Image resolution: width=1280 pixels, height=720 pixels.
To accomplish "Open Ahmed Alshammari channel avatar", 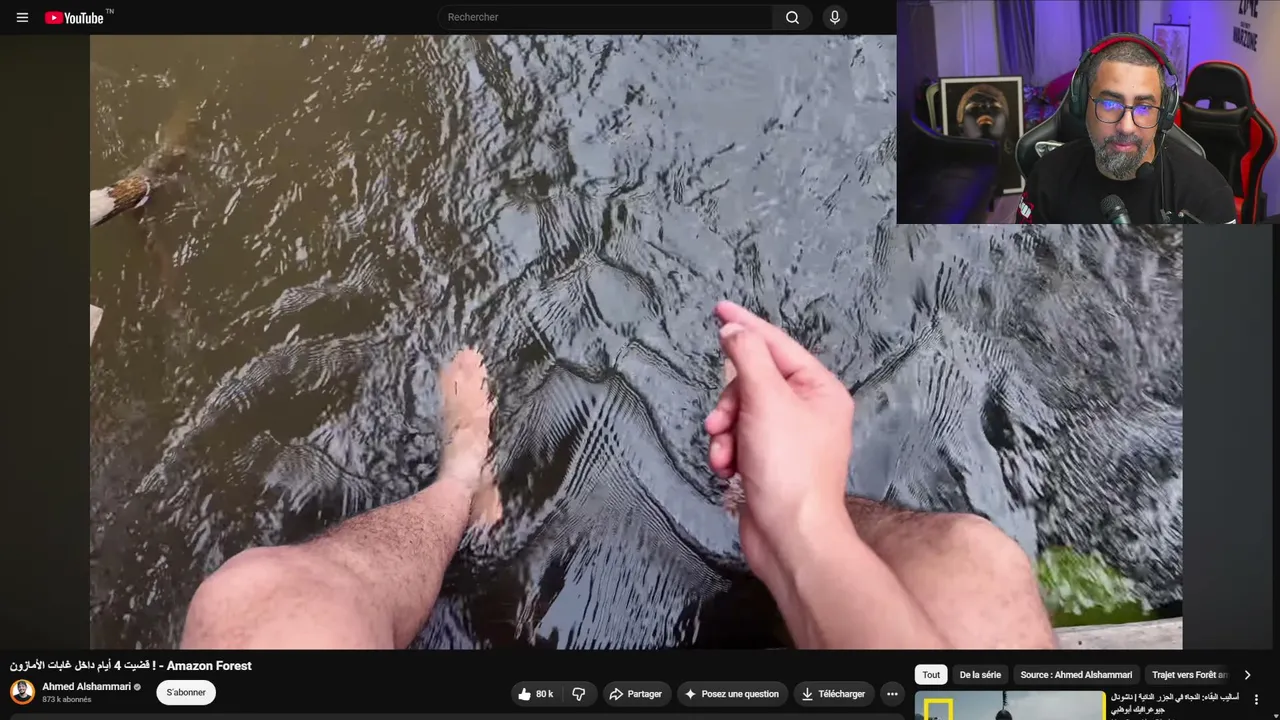I will [x=22, y=692].
